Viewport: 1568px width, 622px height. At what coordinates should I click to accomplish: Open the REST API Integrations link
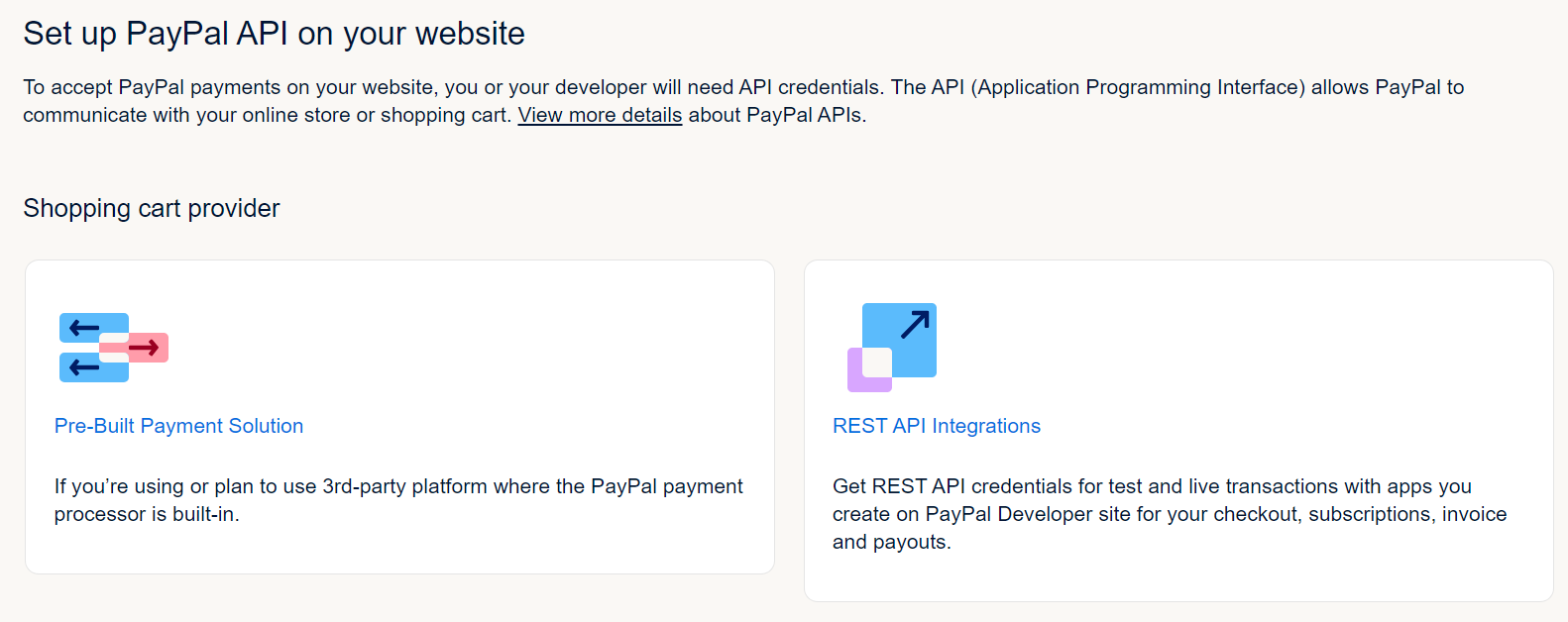click(936, 426)
